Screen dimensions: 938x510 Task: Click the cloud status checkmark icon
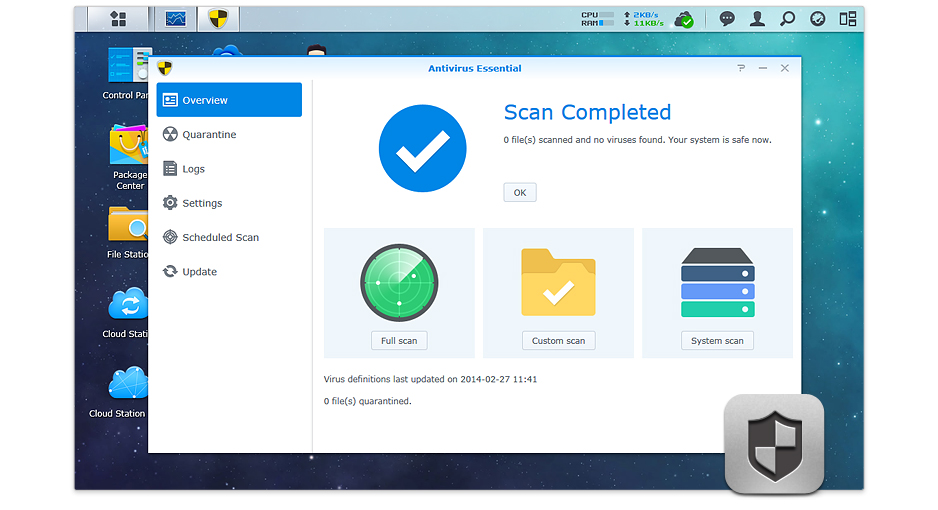coord(684,19)
